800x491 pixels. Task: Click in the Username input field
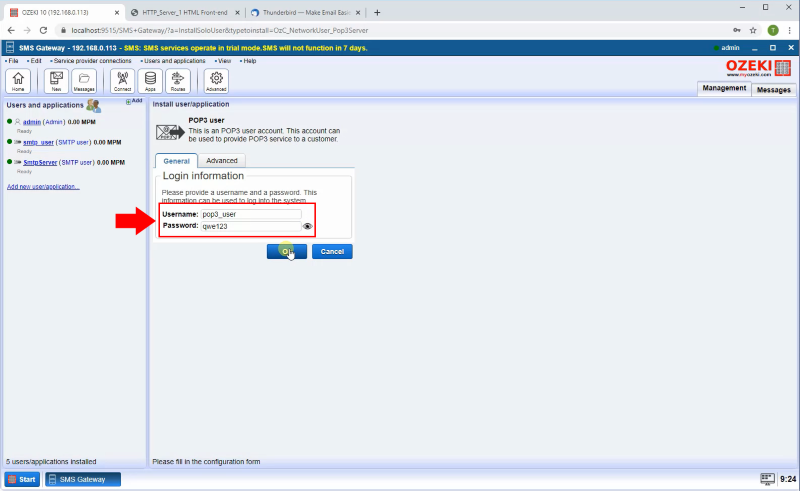click(x=251, y=214)
